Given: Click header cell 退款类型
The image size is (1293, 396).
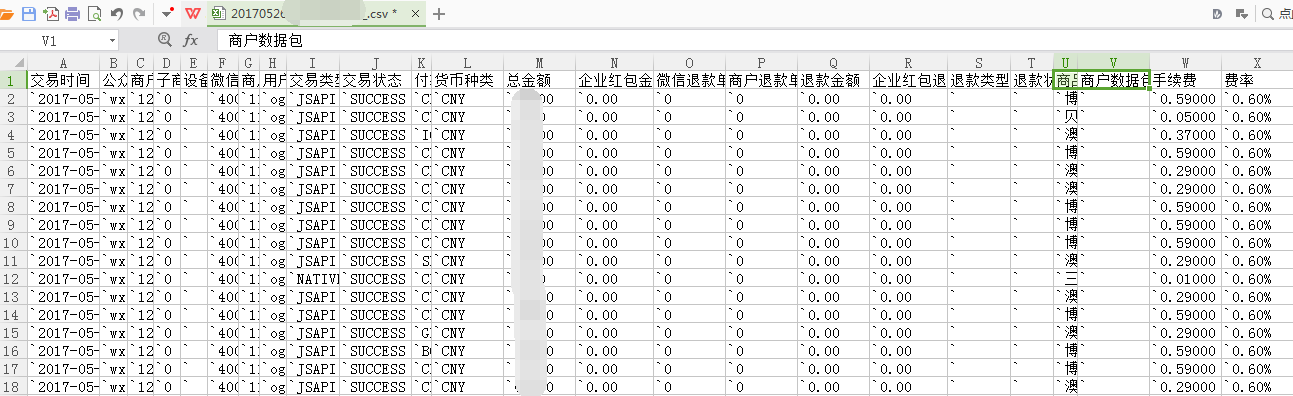Looking at the screenshot, I should (979, 80).
